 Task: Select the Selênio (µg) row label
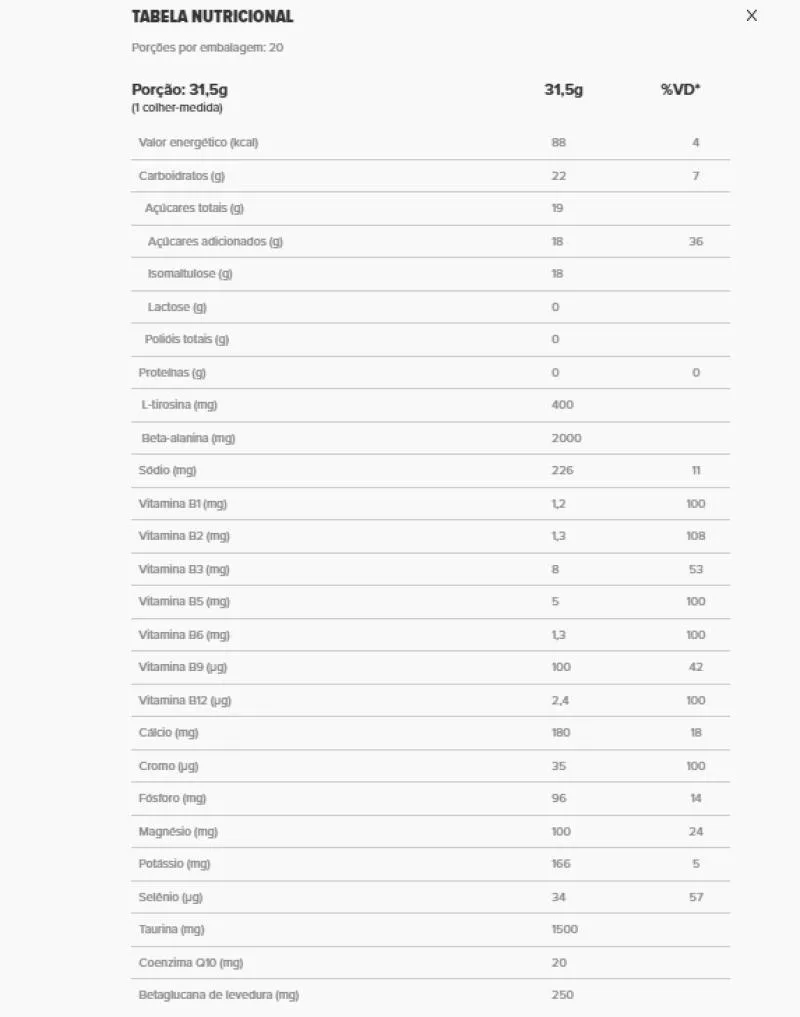click(x=170, y=897)
